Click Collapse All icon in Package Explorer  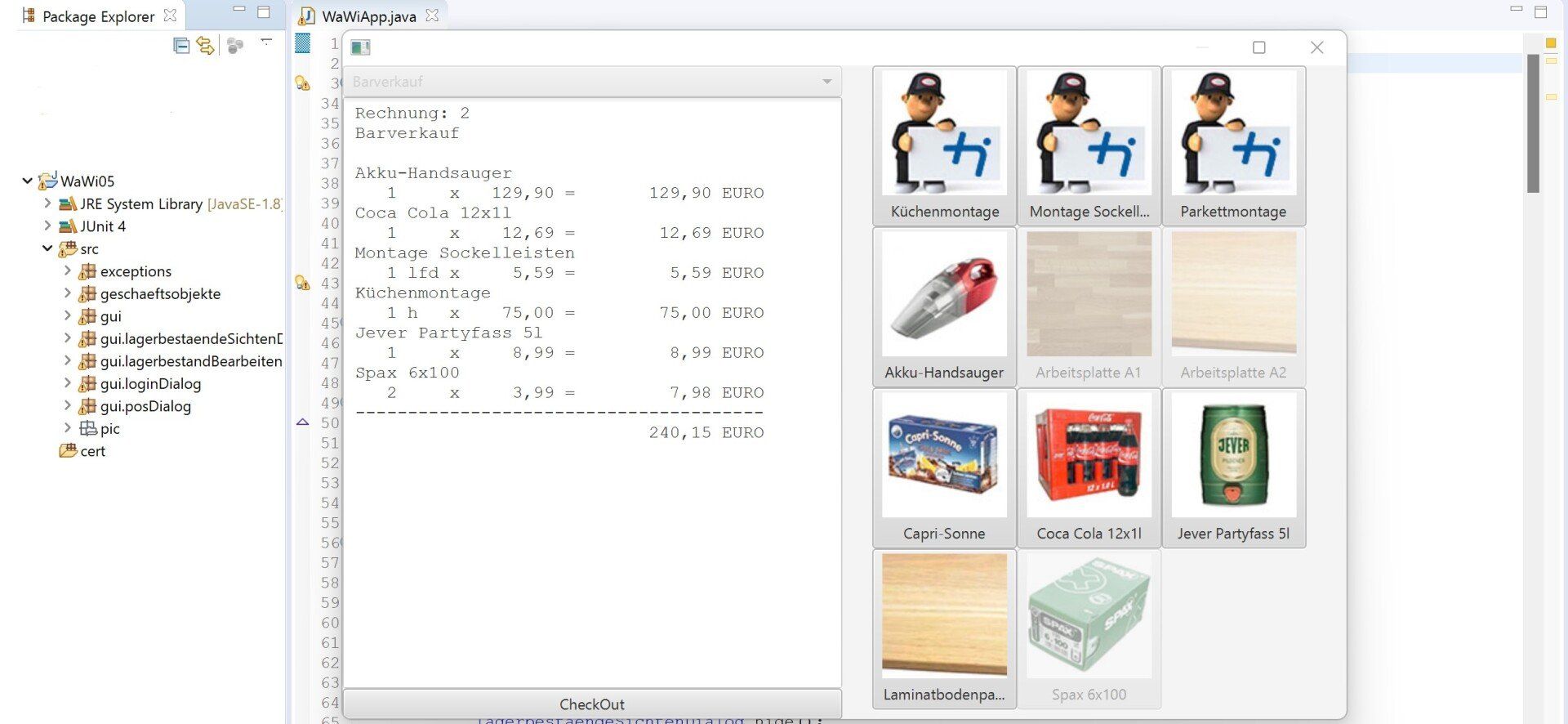pyautogui.click(x=181, y=46)
